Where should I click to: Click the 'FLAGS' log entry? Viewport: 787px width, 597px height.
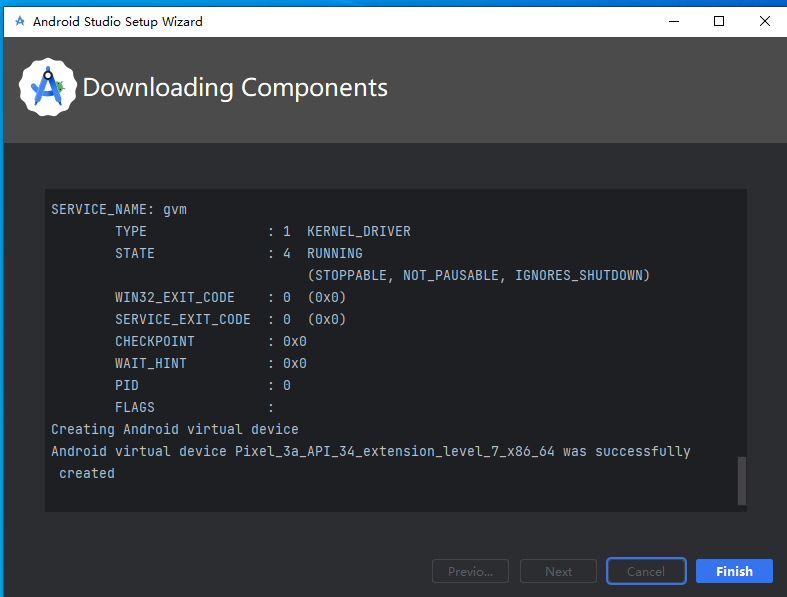click(135, 407)
